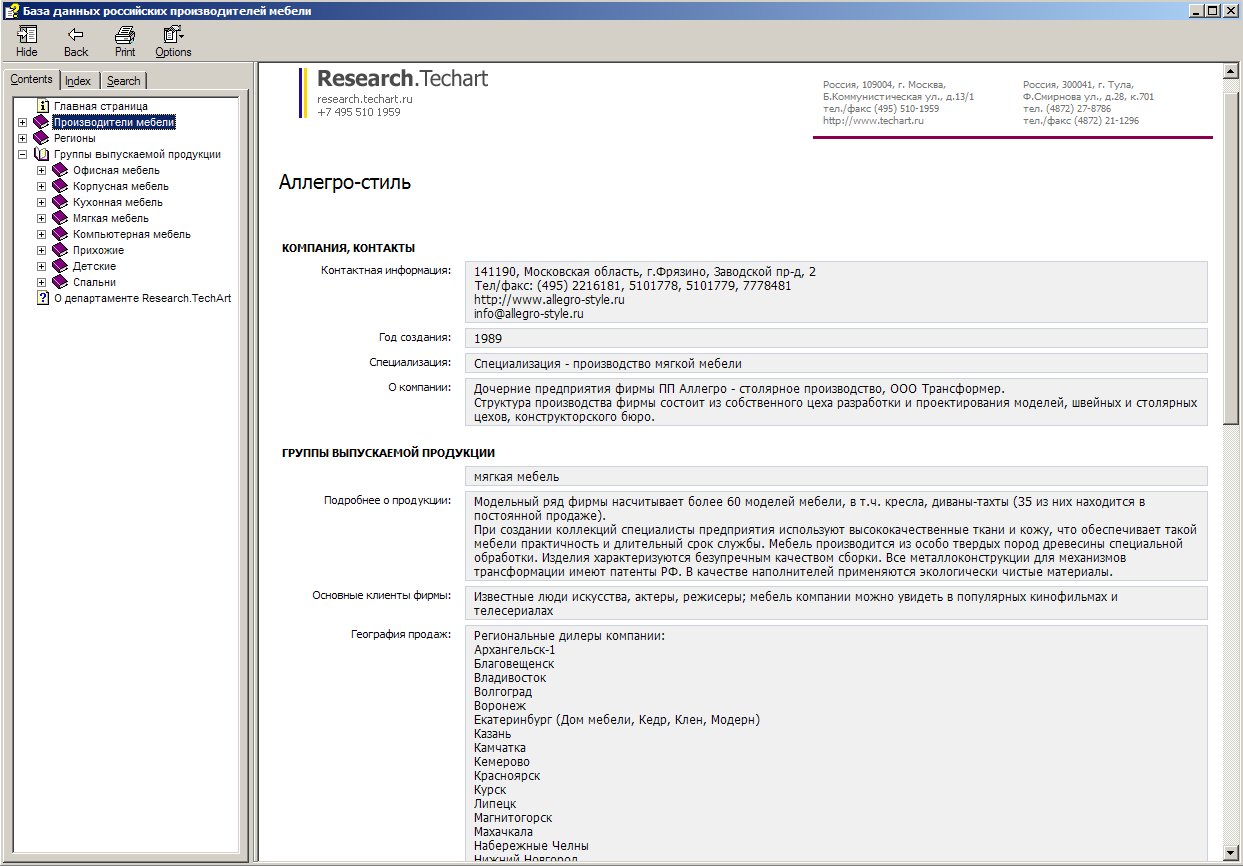
Task: Click the Аллегро-стиль page heading
Action: click(345, 183)
